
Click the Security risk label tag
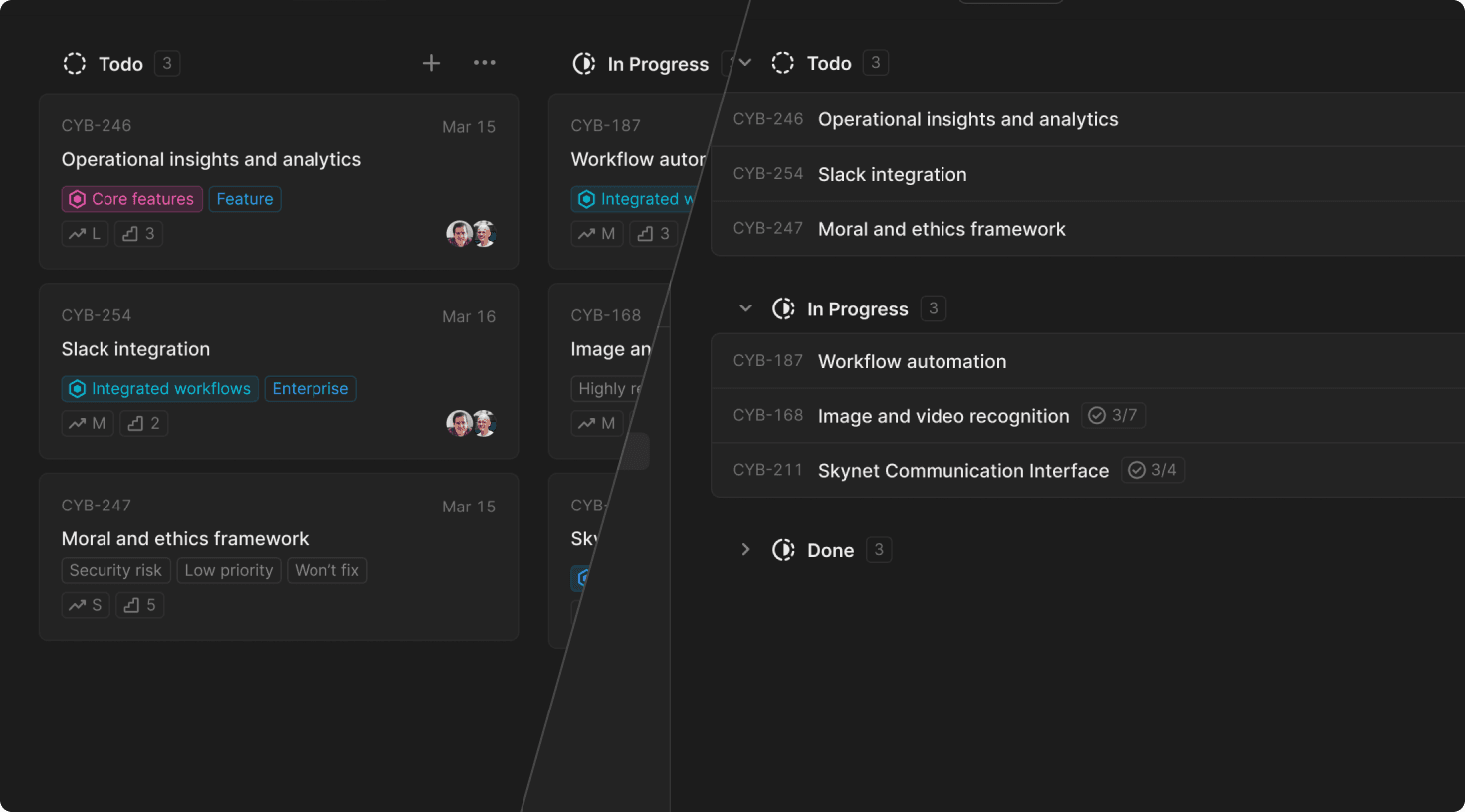pyautogui.click(x=115, y=571)
